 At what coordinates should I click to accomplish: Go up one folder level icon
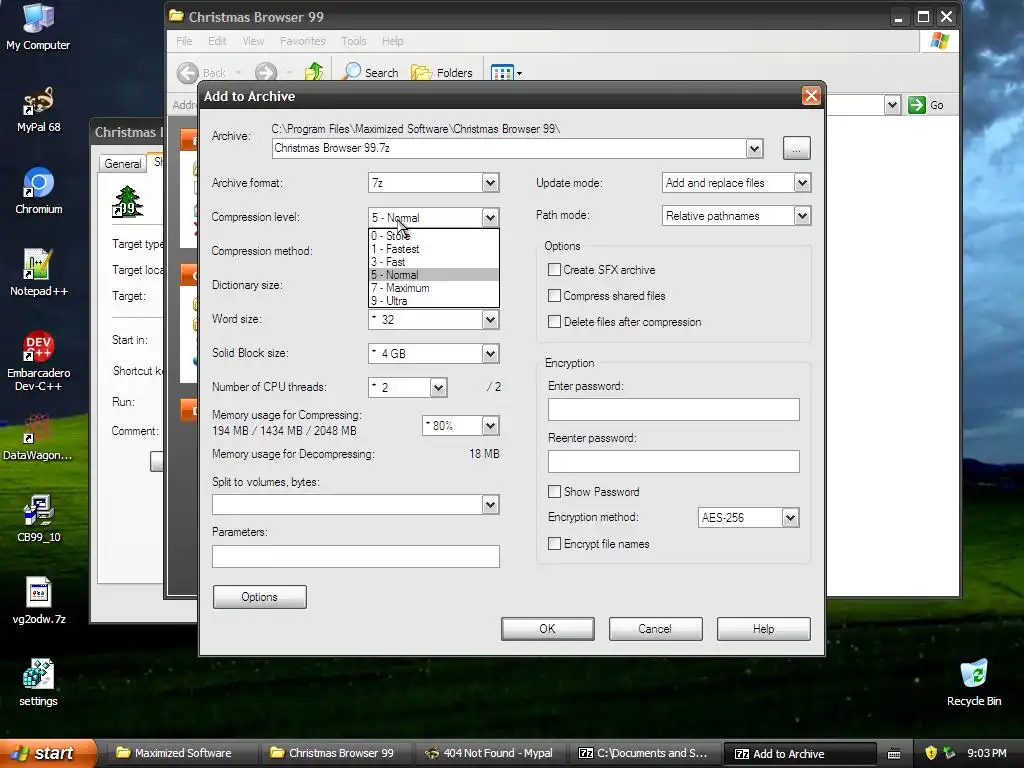click(x=314, y=72)
